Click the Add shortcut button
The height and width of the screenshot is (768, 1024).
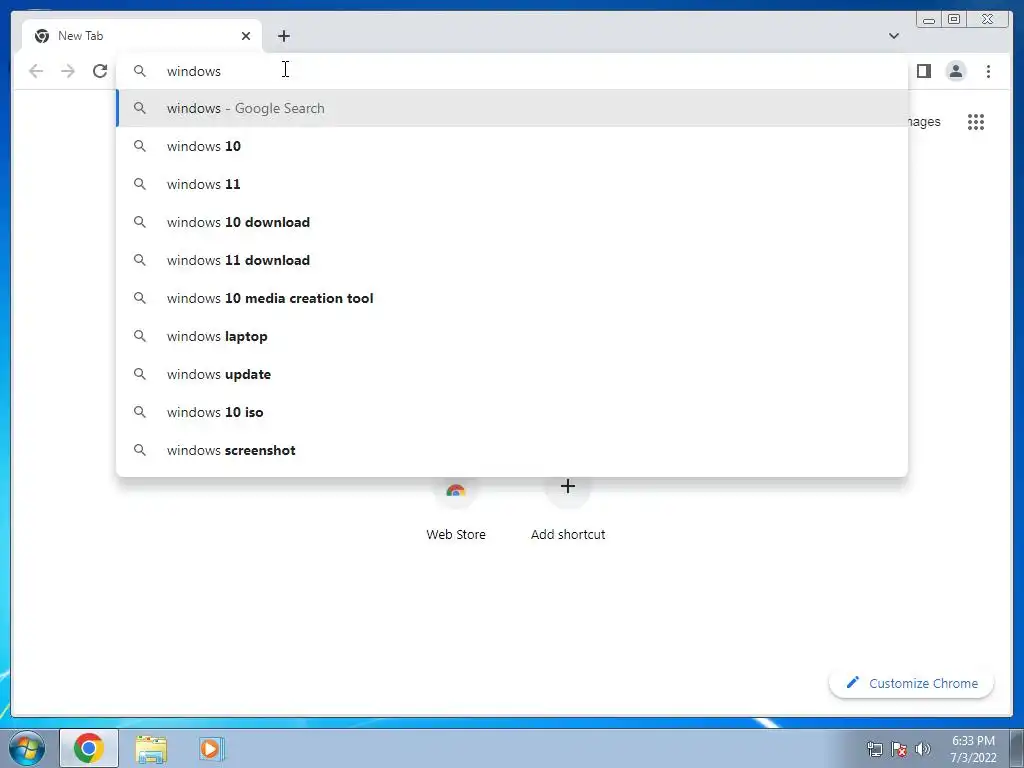coord(568,509)
